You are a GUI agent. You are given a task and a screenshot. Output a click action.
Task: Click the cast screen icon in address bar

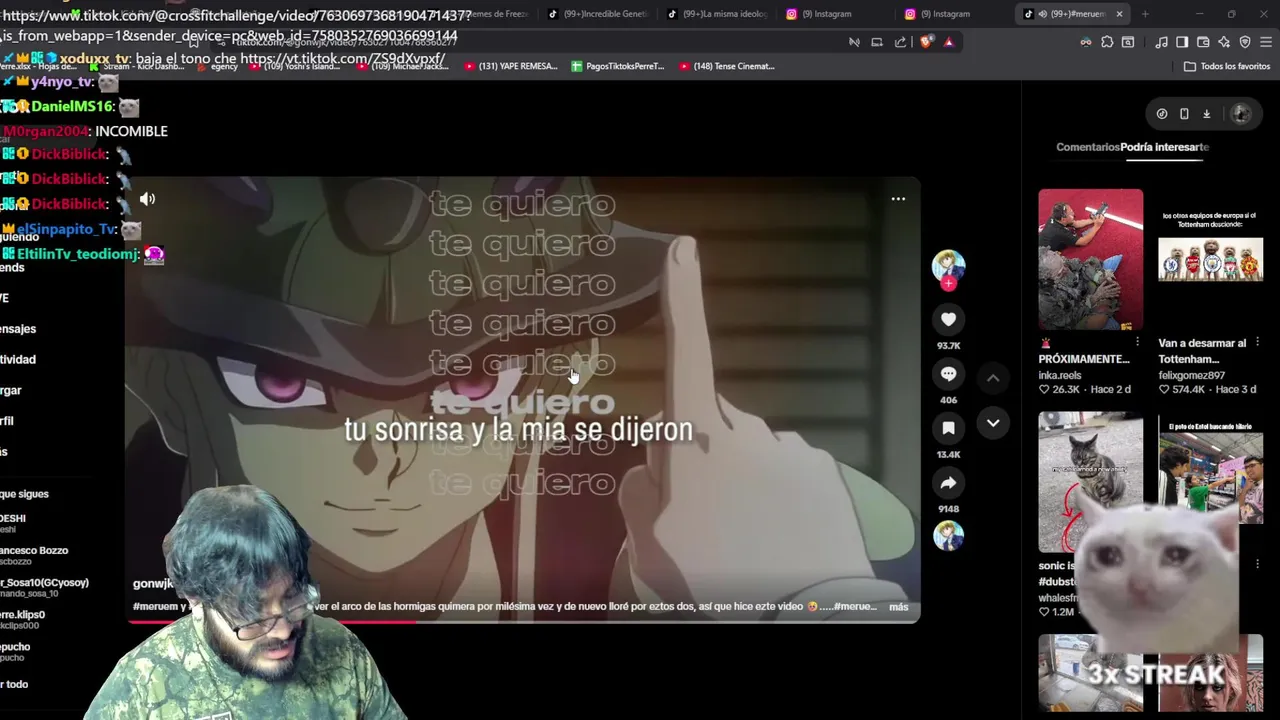(877, 42)
